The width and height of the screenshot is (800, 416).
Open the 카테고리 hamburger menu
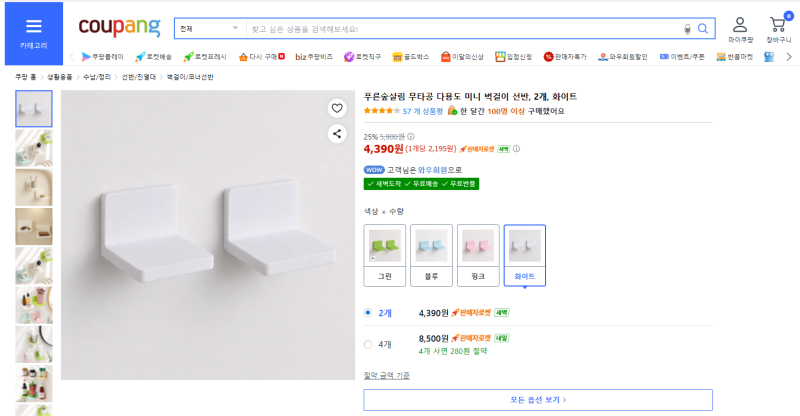(x=34, y=34)
